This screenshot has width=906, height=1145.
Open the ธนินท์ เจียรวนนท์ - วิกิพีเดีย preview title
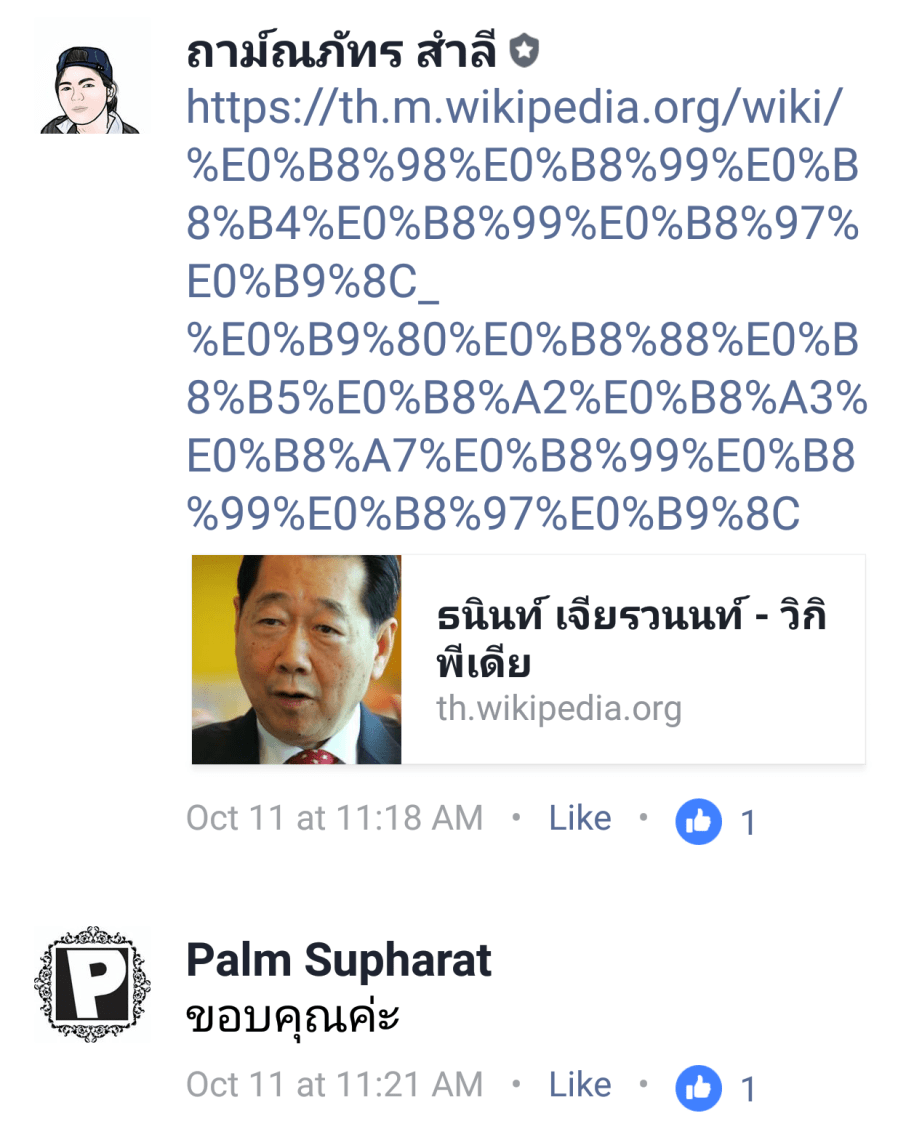click(x=631, y=638)
